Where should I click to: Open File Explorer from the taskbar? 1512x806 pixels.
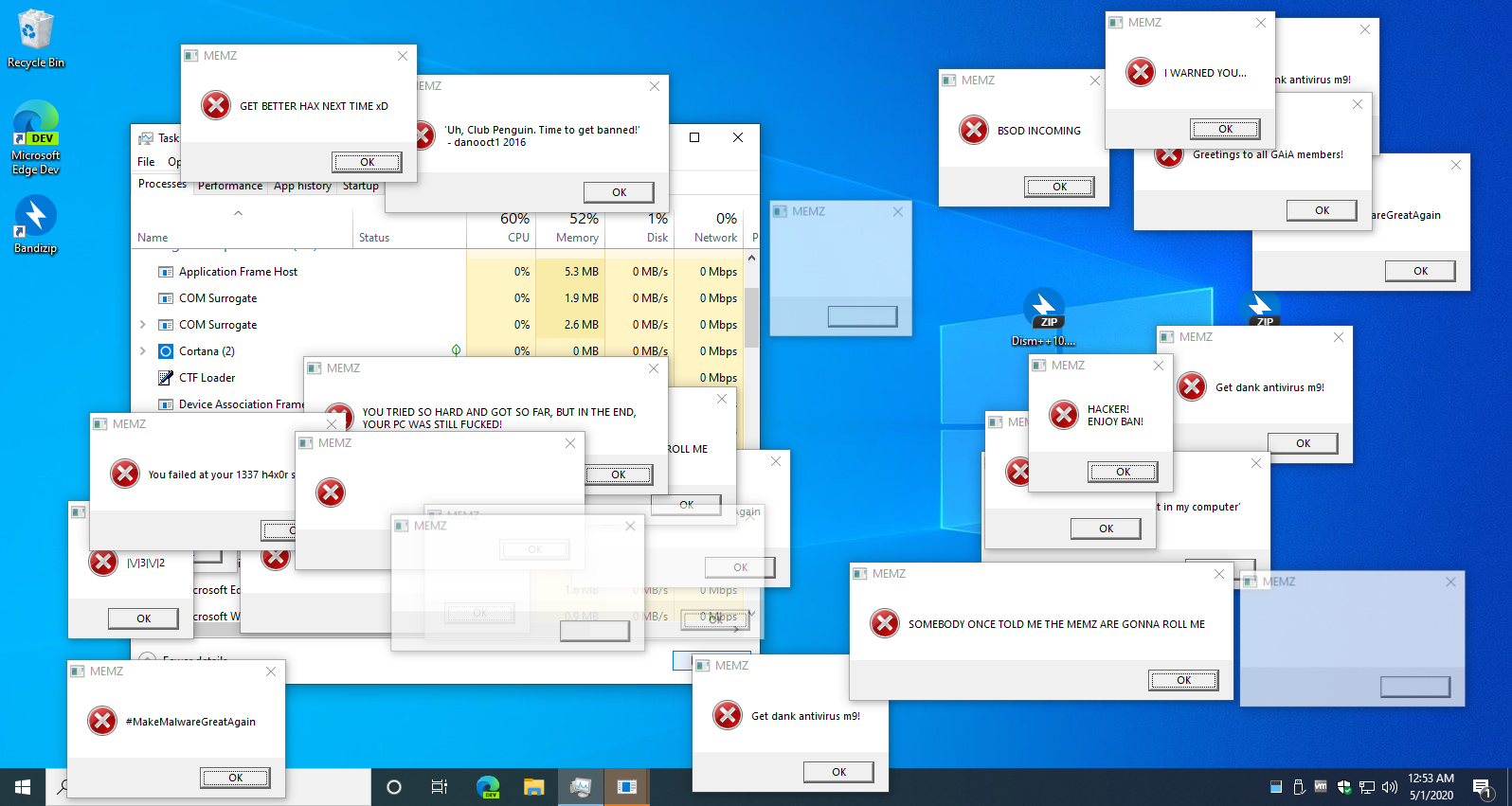pyautogui.click(x=534, y=787)
